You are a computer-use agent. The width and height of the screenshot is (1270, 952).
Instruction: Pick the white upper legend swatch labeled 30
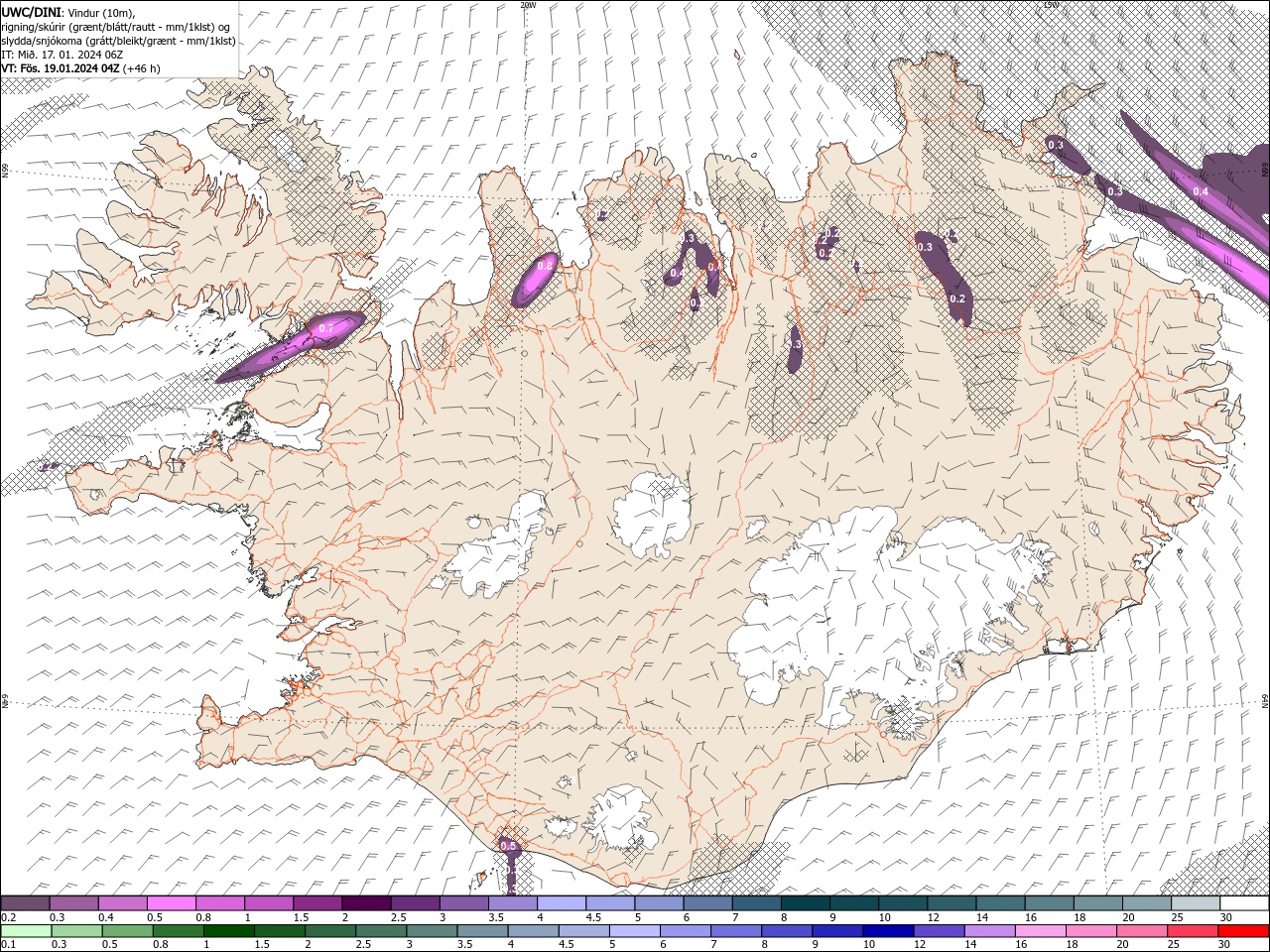point(1244,903)
